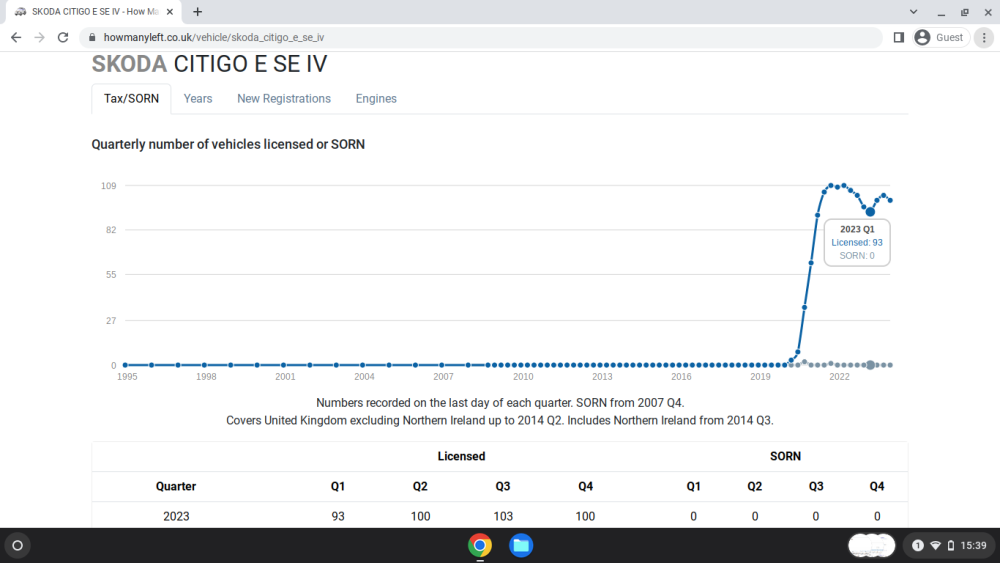Viewport: 1000px width, 563px height.
Task: Click x-axis label 2022
Action: tap(839, 377)
